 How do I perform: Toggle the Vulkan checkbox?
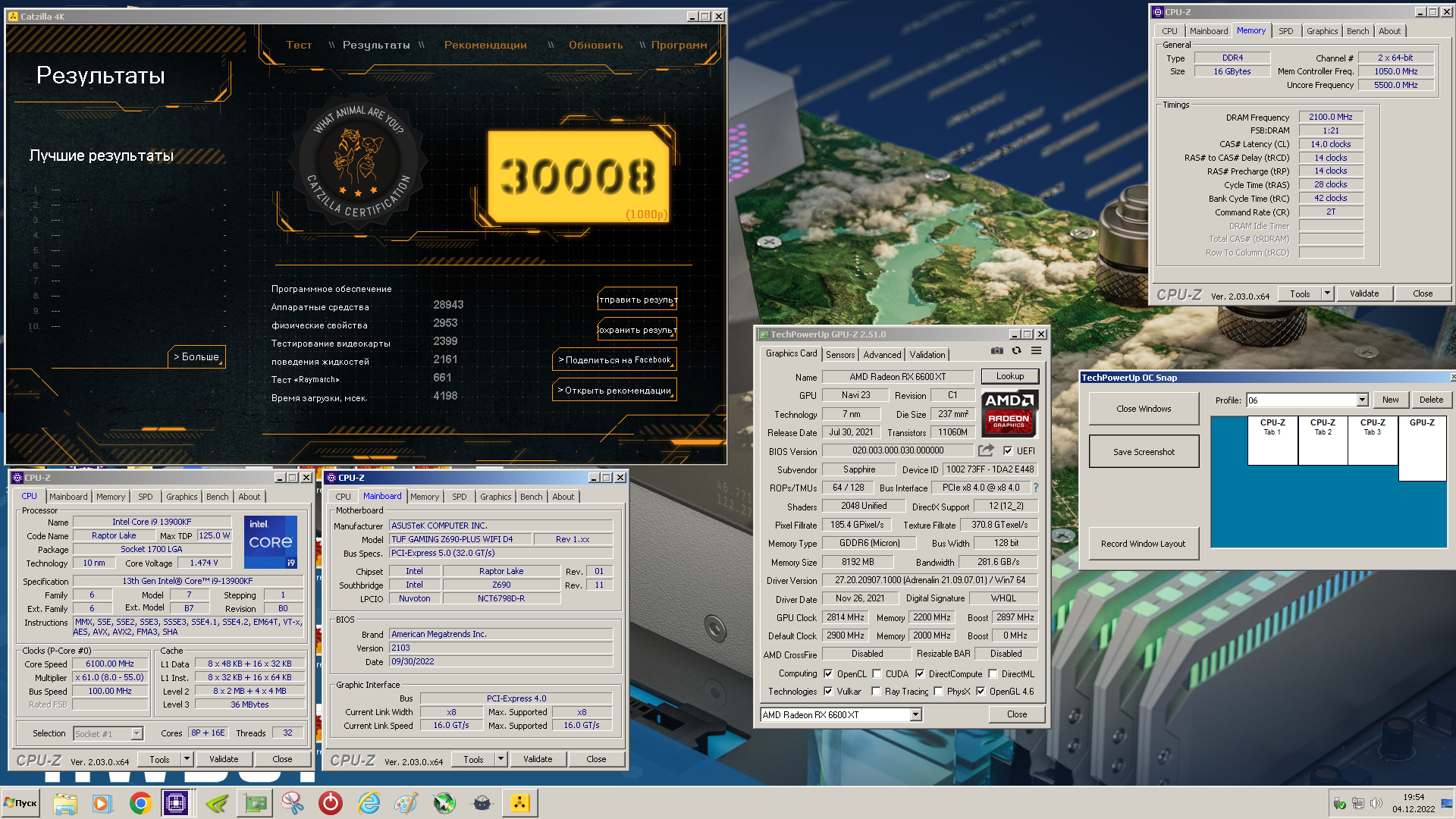(828, 691)
